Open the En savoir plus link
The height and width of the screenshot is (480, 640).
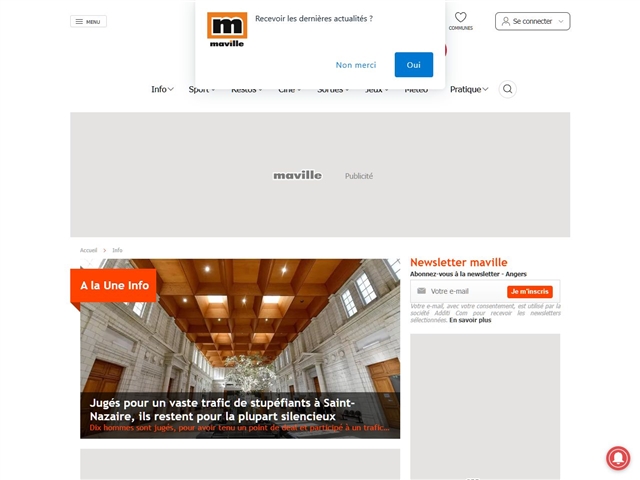pyautogui.click(x=470, y=320)
